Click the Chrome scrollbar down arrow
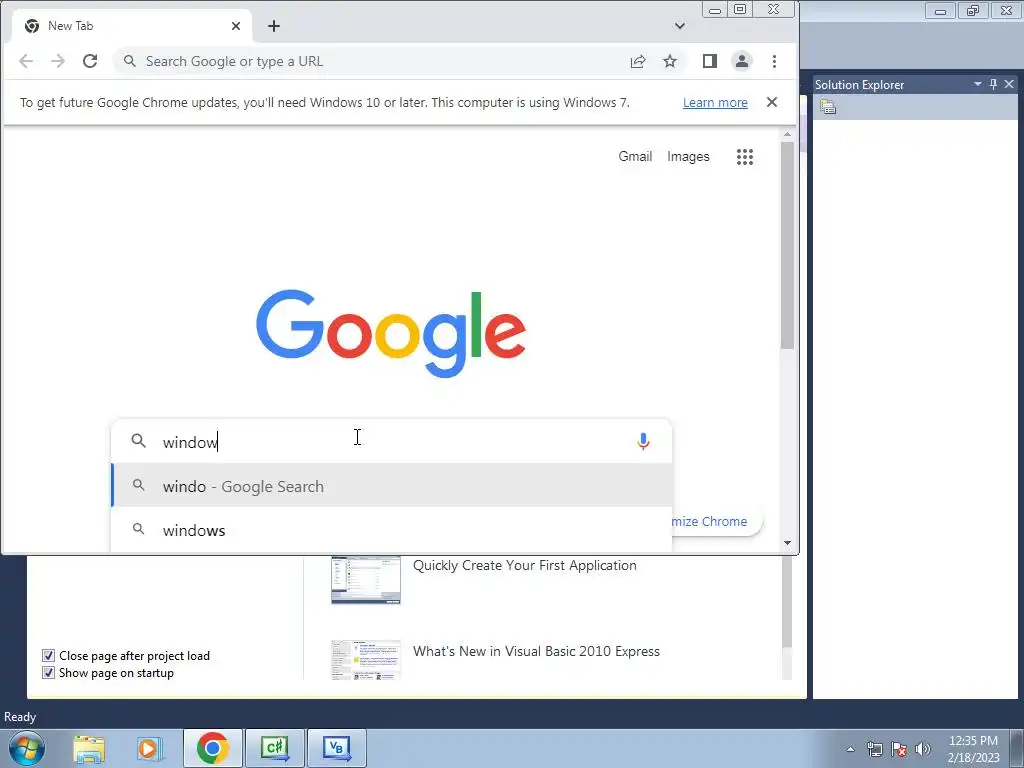Screen dimensions: 1024x768 point(788,543)
